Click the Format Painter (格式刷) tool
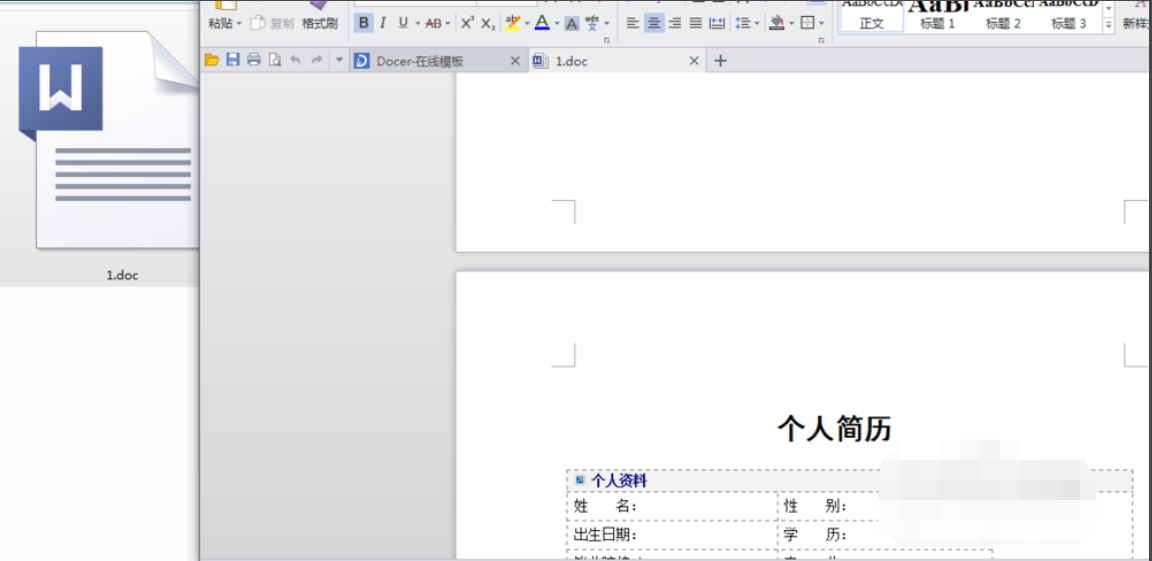Viewport: 1152px width, 561px height. [x=320, y=22]
